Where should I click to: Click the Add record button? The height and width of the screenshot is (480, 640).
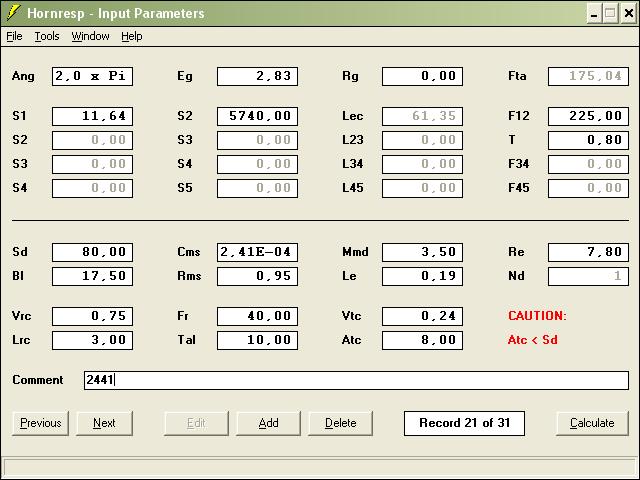coord(268,423)
